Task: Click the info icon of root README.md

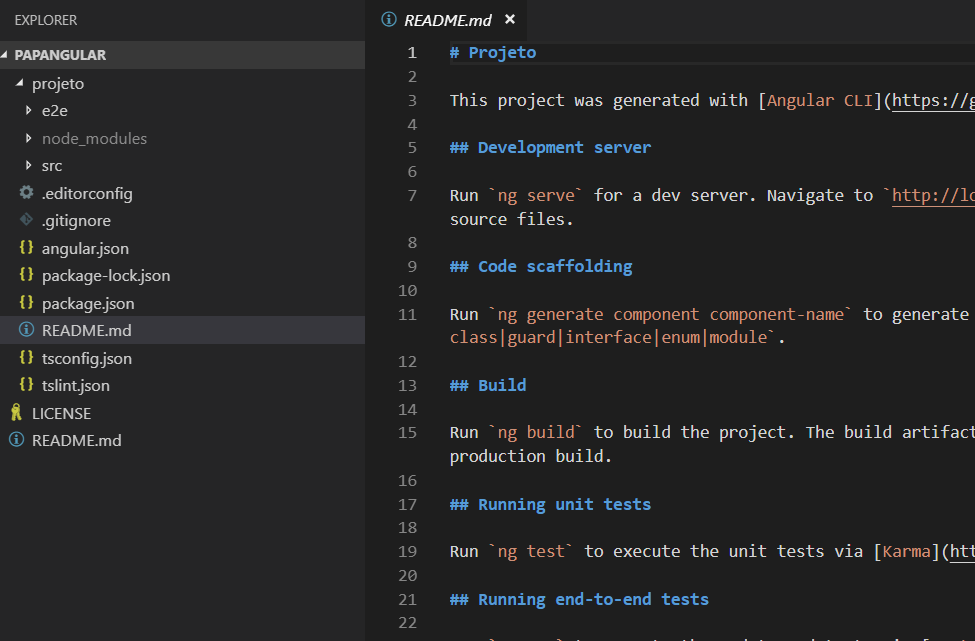Action: (x=16, y=440)
